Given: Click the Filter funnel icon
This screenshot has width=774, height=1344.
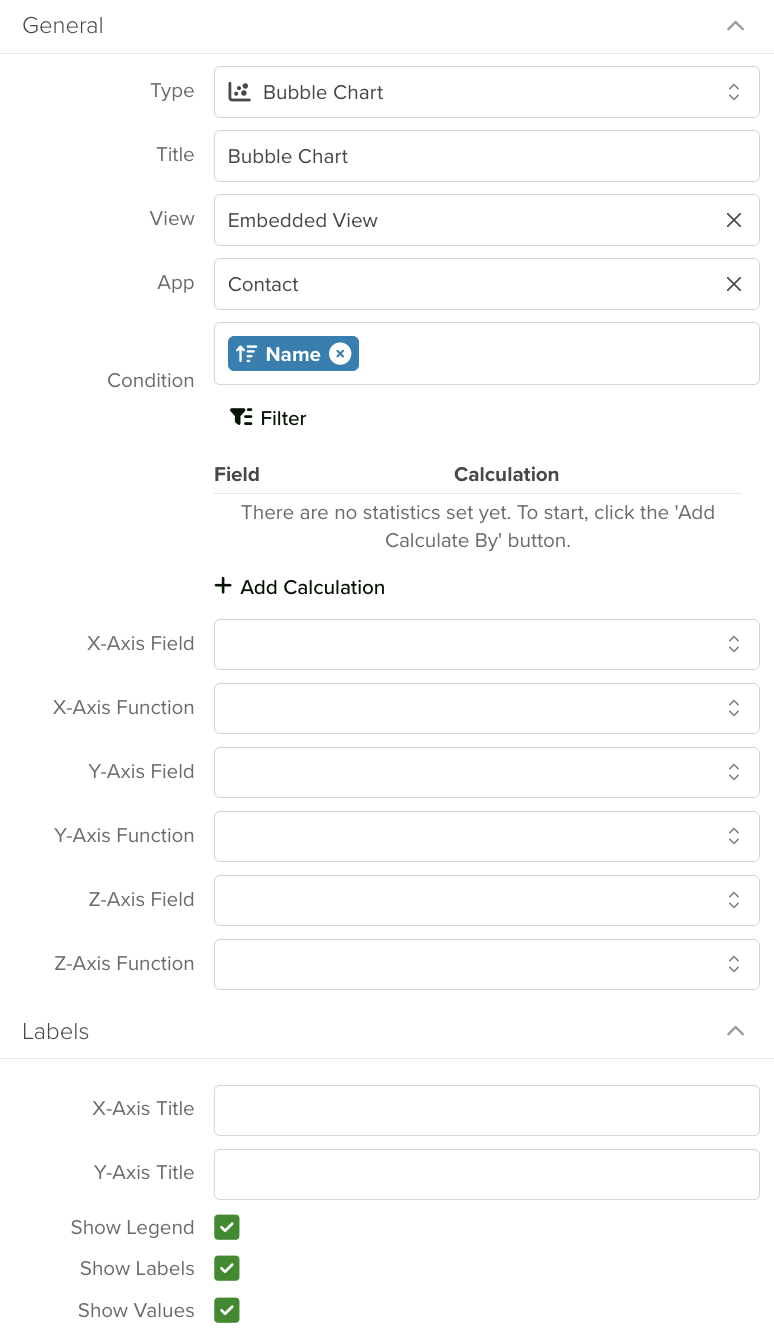Looking at the screenshot, I should [x=241, y=417].
